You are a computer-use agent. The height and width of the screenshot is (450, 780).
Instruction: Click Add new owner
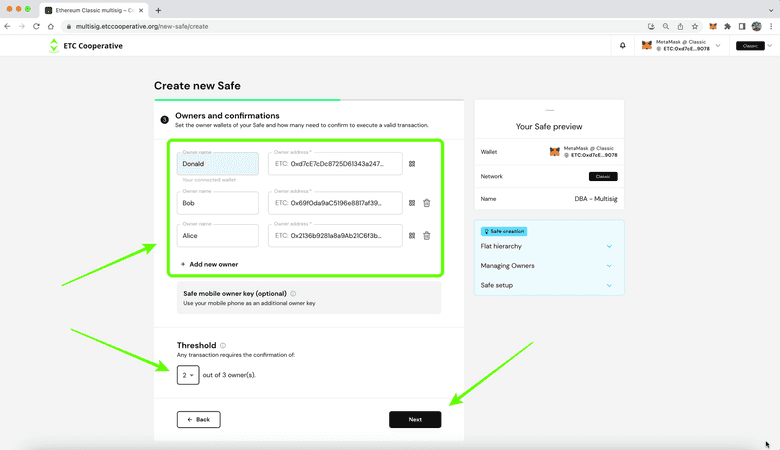tap(209, 264)
